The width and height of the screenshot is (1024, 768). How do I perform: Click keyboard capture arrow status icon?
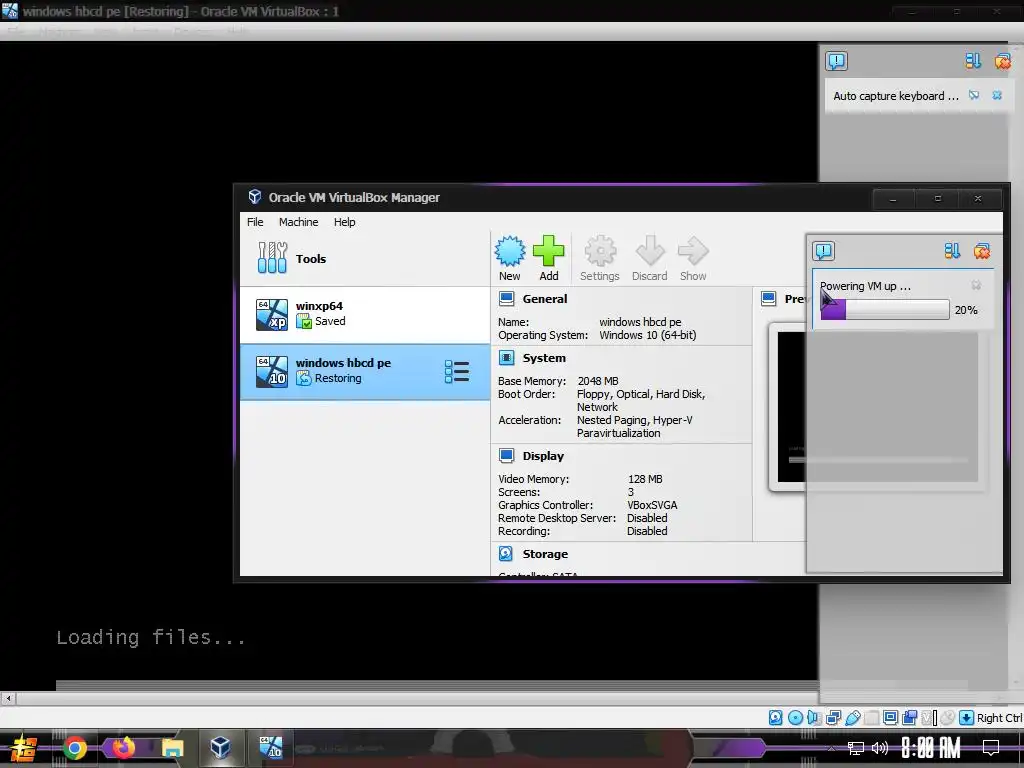967,718
